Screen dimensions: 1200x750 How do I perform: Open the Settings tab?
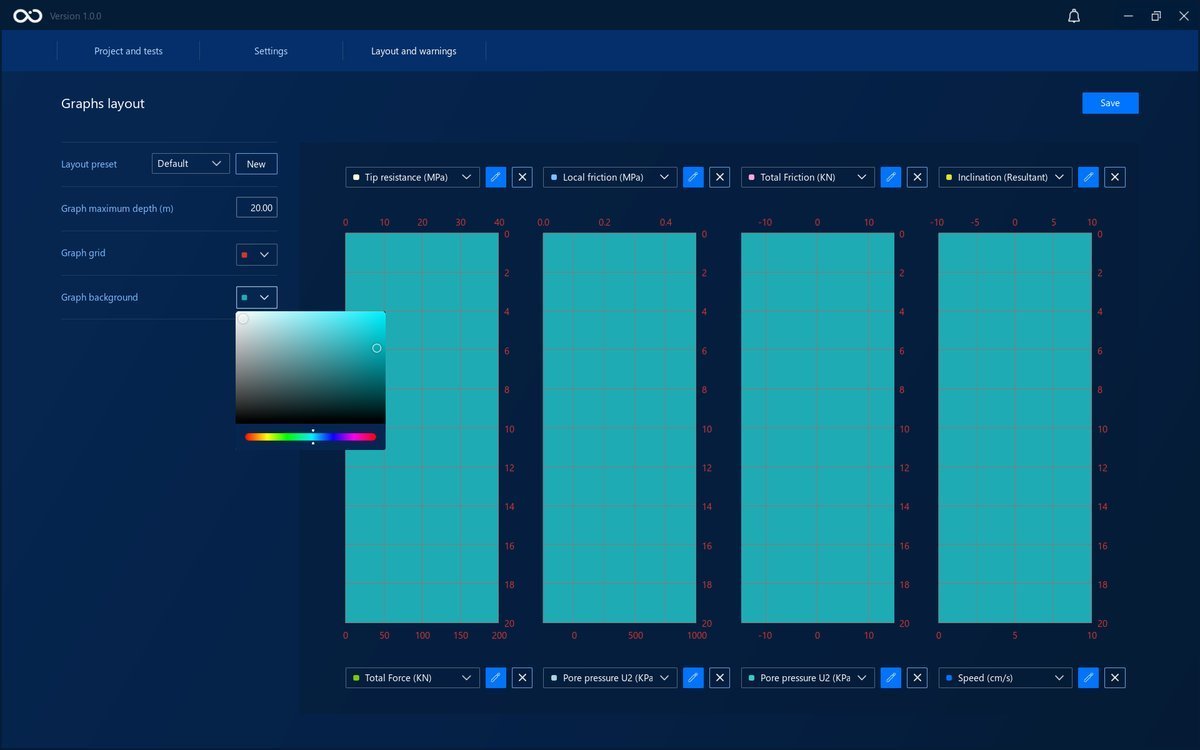[x=271, y=51]
